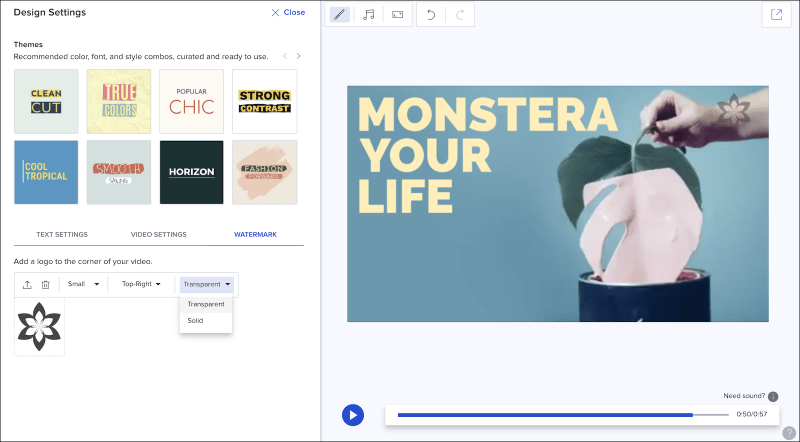800x442 pixels.
Task: Close the Design Settings panel
Action: pyautogui.click(x=288, y=13)
